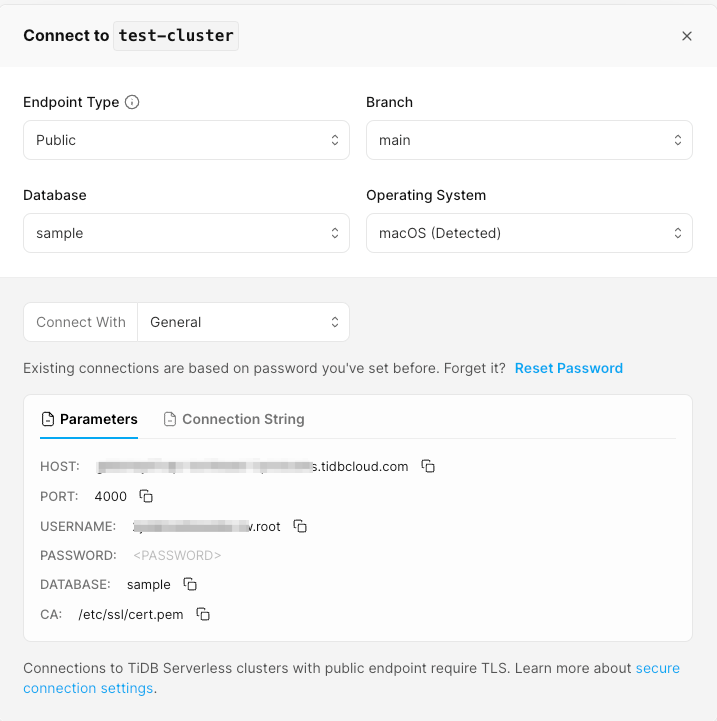Click the PASSWORD placeholder text
Screen dimensions: 717x721
177,555
